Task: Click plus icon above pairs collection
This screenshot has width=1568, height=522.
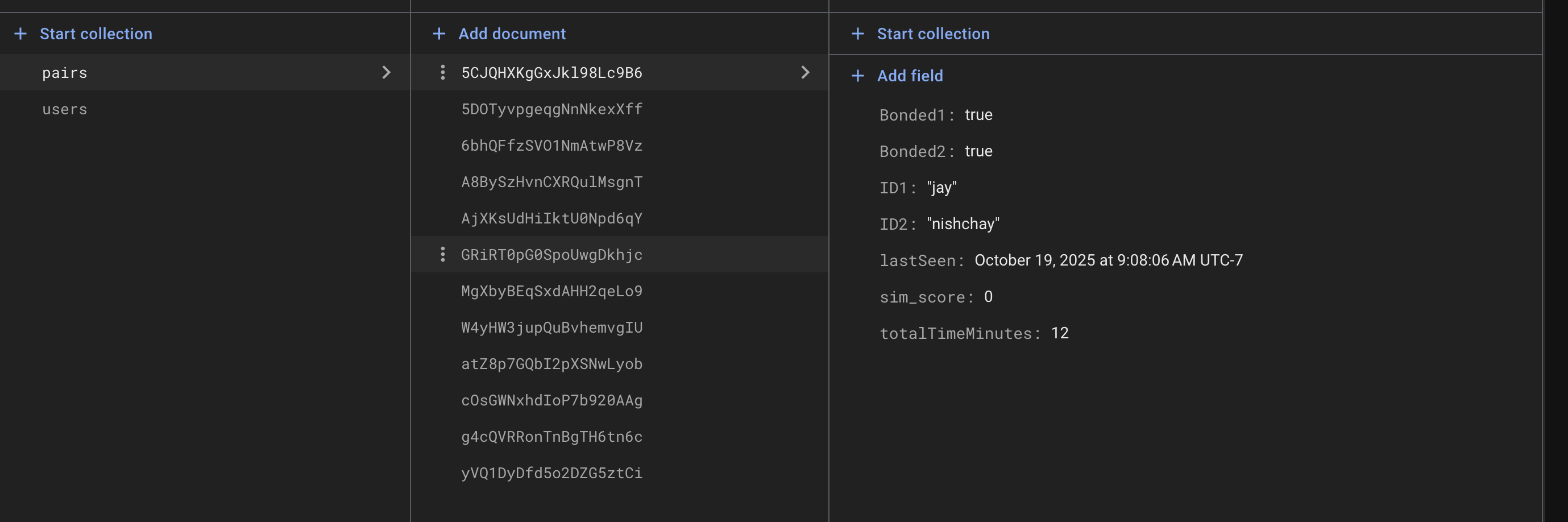Action: 20,34
